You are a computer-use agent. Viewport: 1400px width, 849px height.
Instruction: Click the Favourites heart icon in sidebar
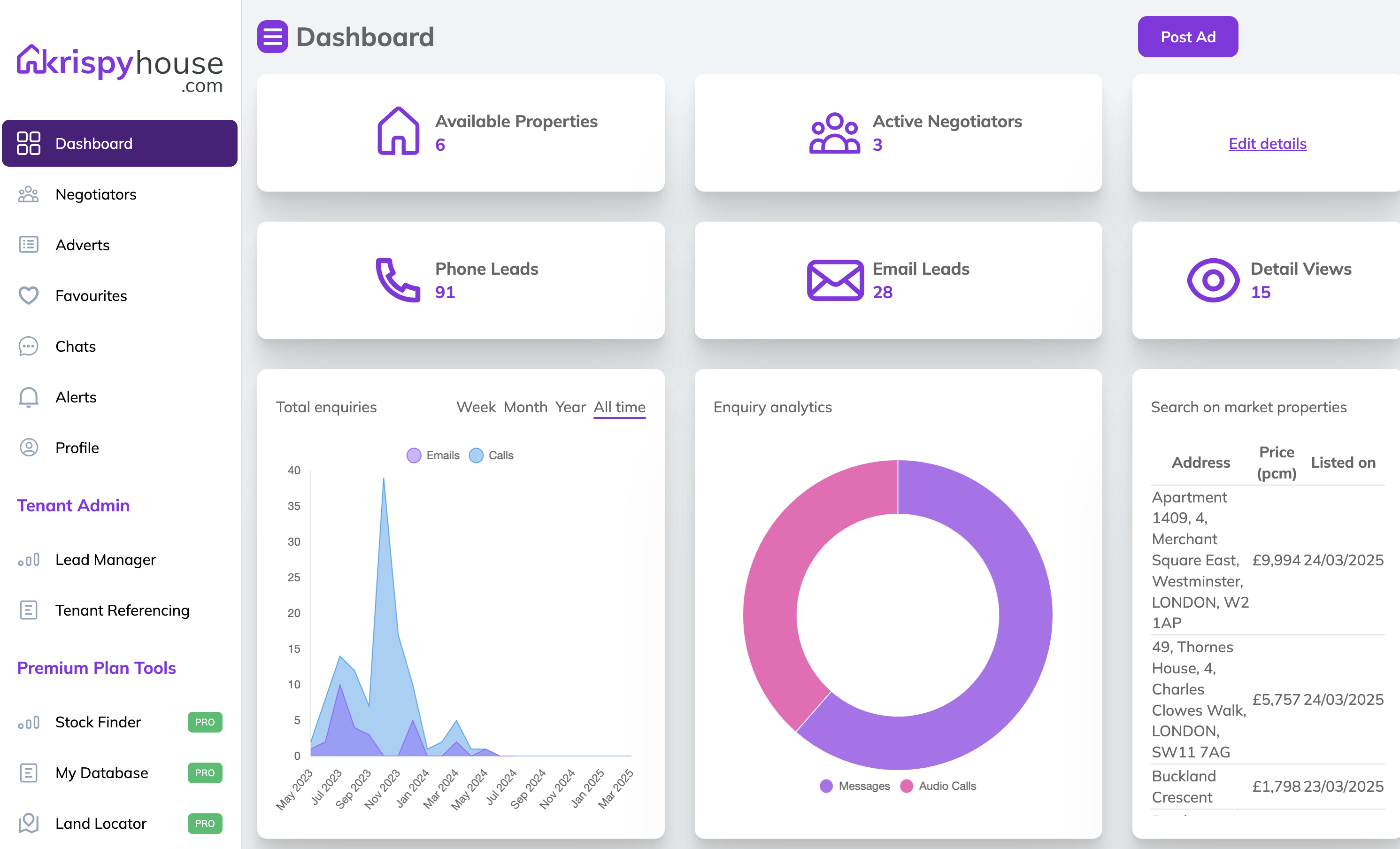(29, 295)
